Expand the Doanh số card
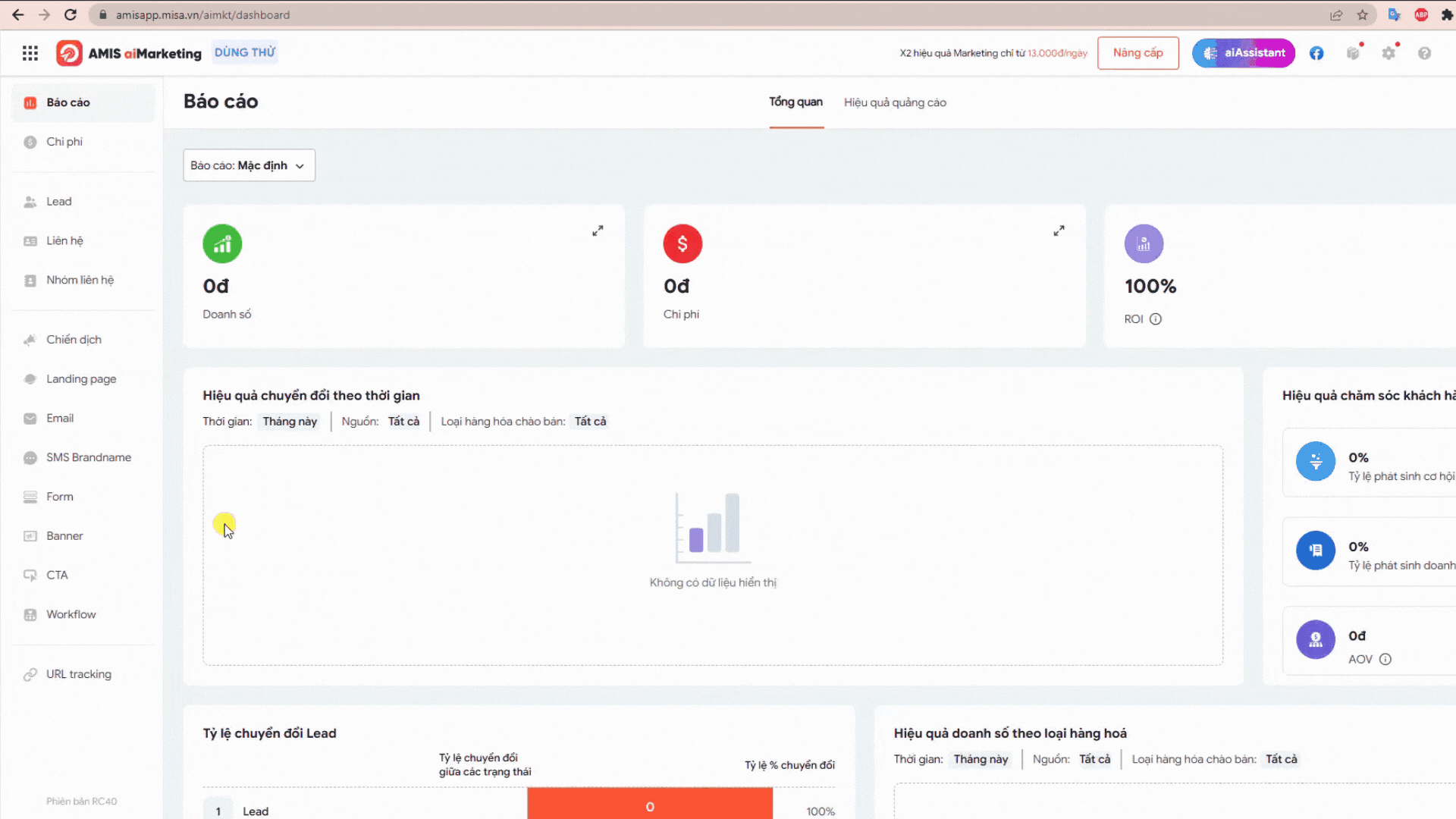Viewport: 1456px width, 819px height. (x=598, y=231)
